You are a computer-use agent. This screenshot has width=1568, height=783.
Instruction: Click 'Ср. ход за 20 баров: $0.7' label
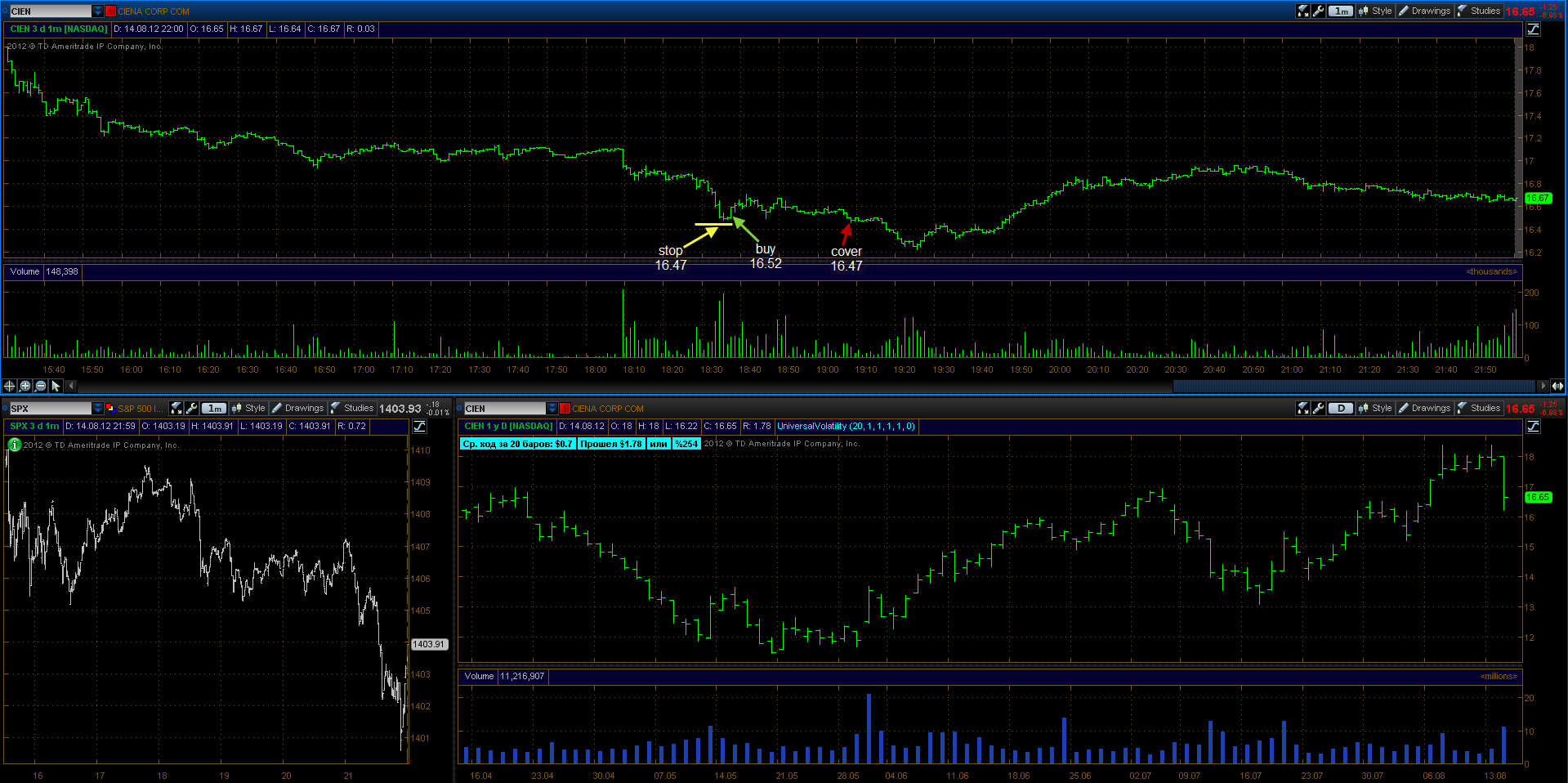coord(518,444)
